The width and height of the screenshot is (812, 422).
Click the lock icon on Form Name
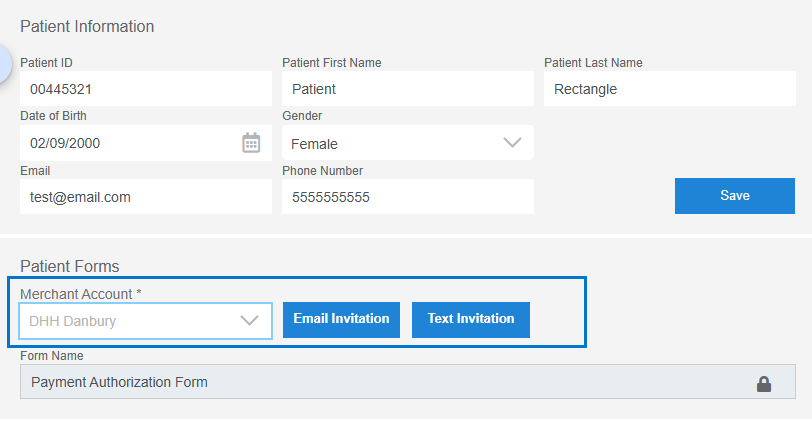click(764, 384)
